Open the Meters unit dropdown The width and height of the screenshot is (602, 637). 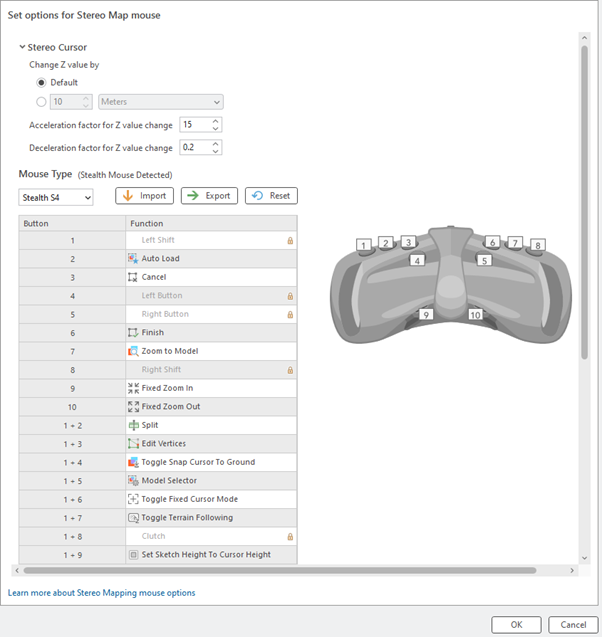tap(161, 101)
